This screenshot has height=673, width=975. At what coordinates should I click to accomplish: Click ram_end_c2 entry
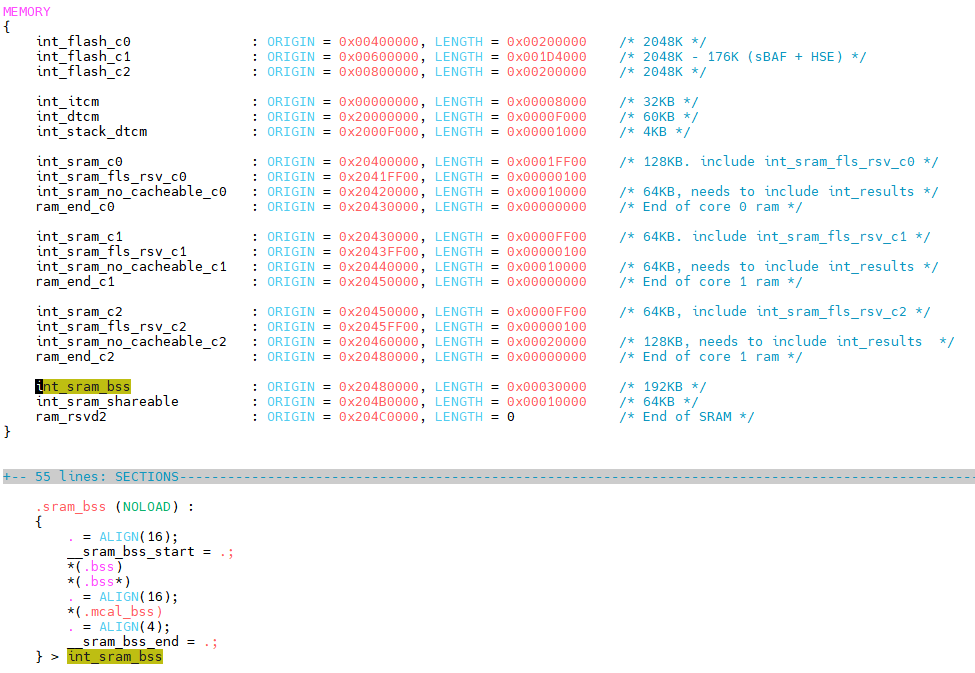point(75,356)
